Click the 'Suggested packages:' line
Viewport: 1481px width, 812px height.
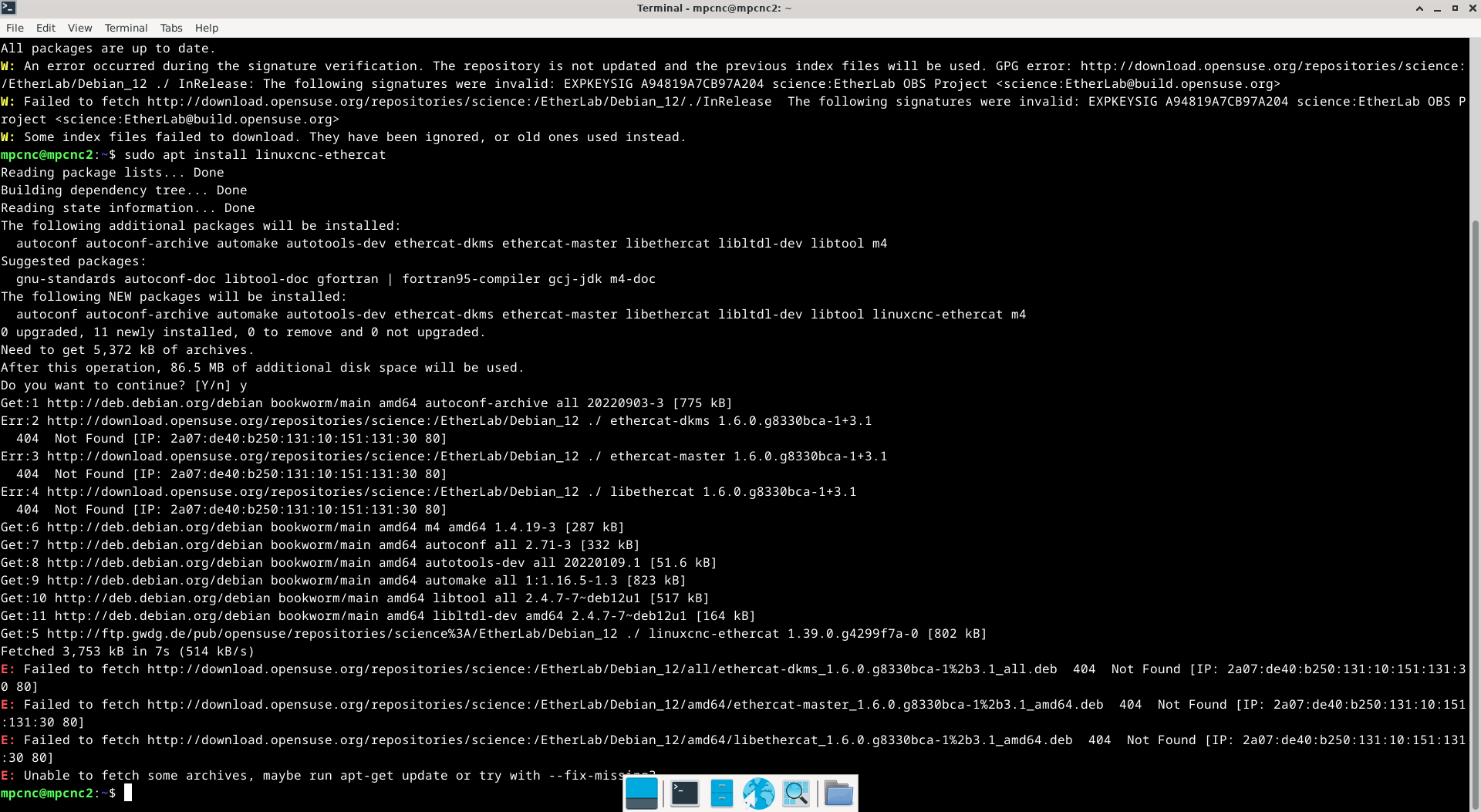tap(73, 261)
